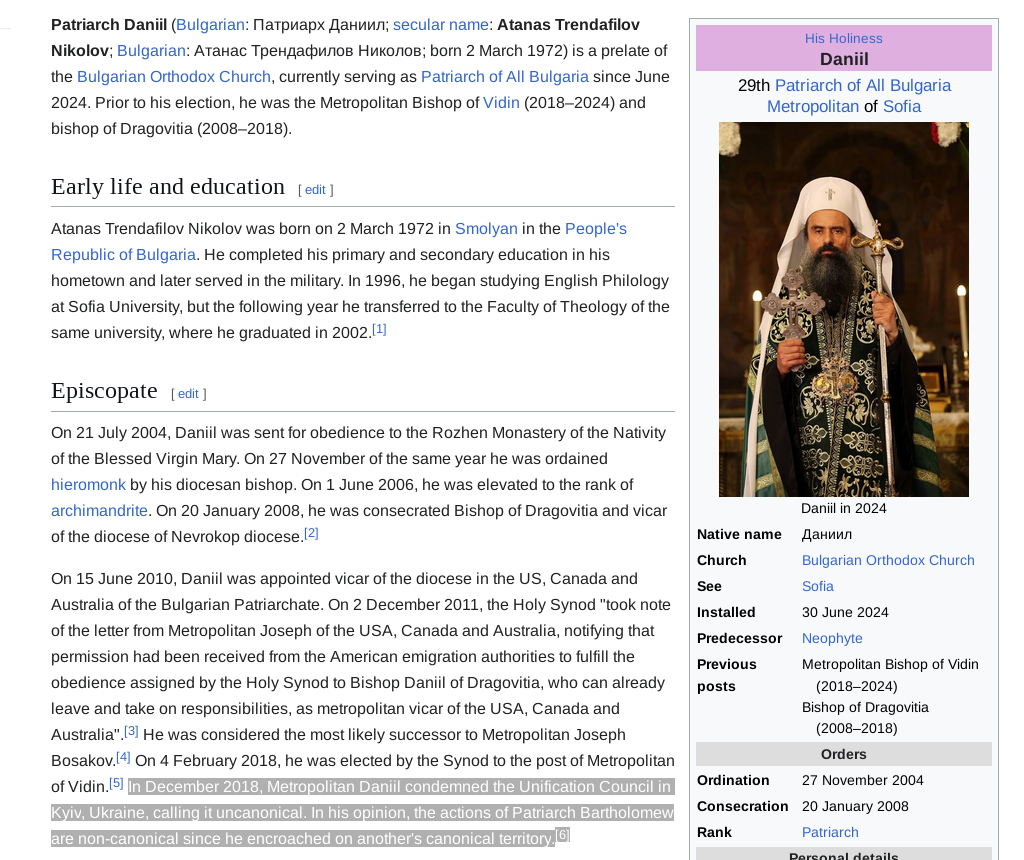
Task: Open the Smolyan article link
Action: (486, 229)
